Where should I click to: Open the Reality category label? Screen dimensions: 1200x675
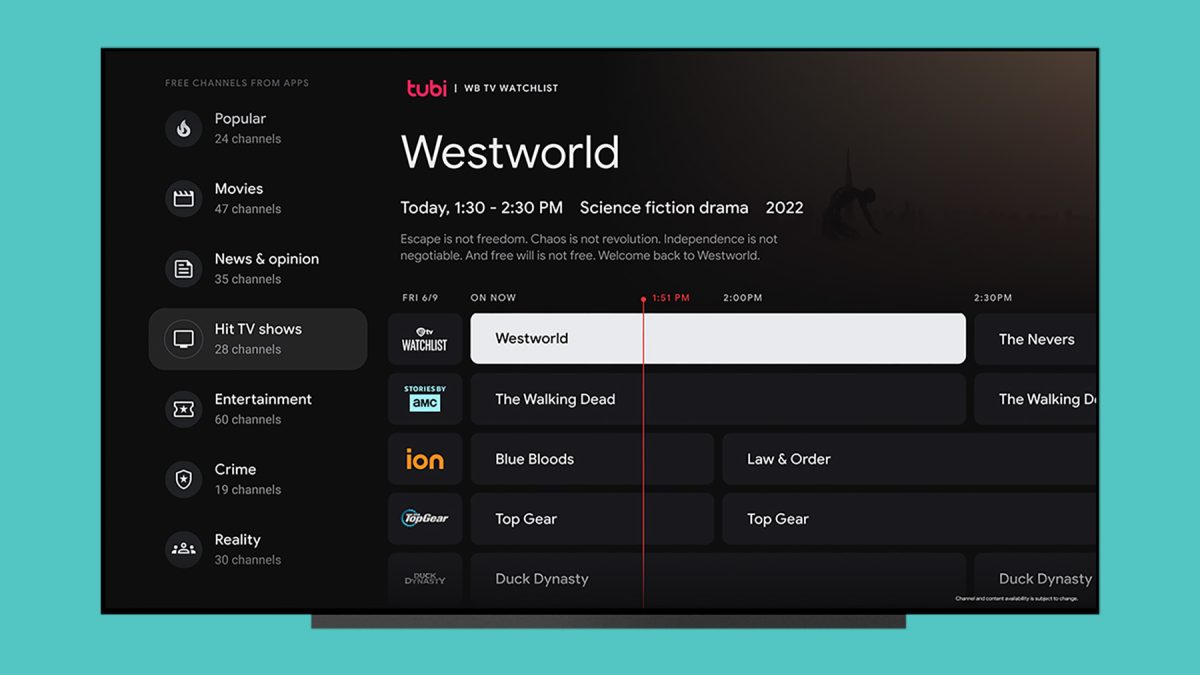point(237,539)
